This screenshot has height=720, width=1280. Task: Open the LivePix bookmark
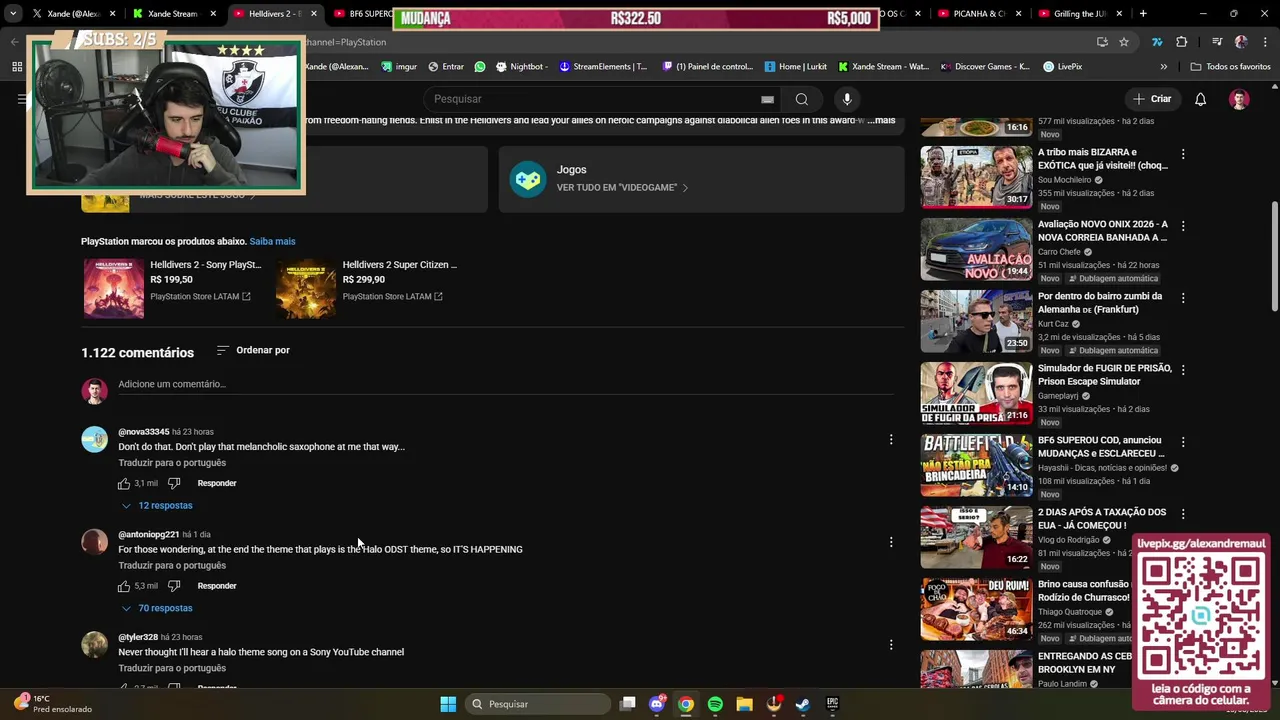tap(1062, 67)
